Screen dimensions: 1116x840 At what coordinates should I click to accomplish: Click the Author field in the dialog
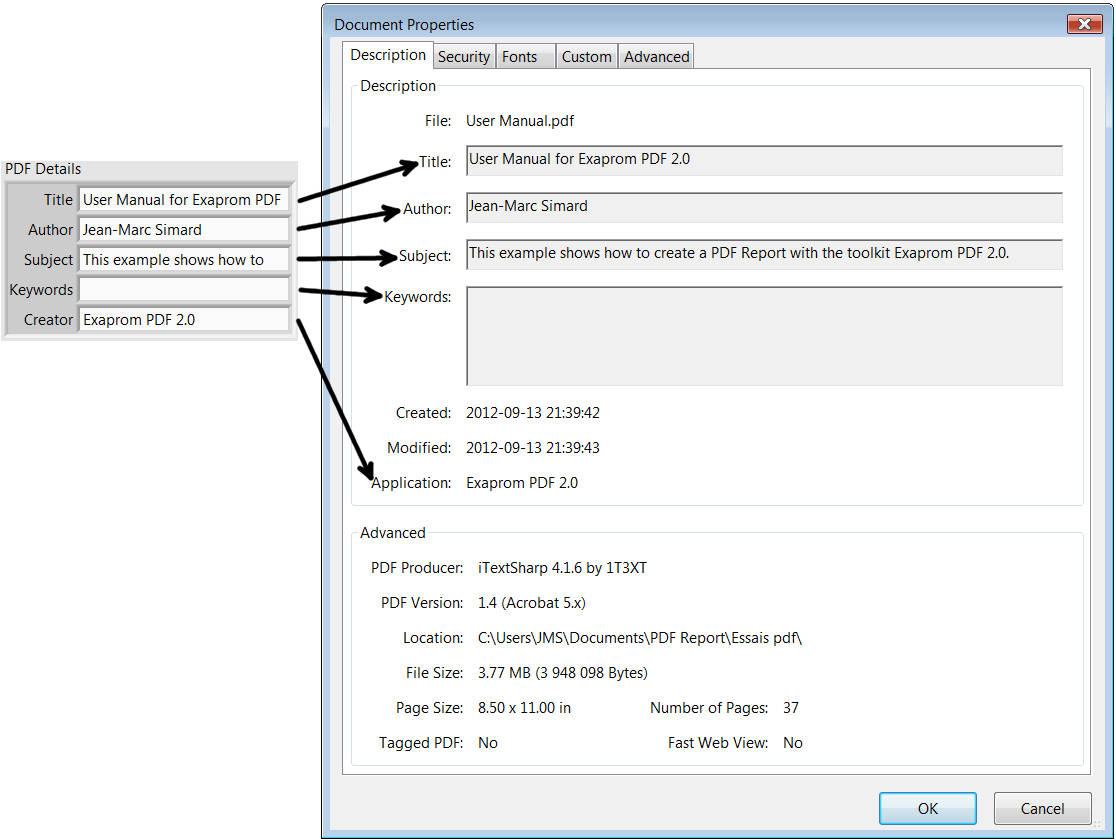[764, 207]
